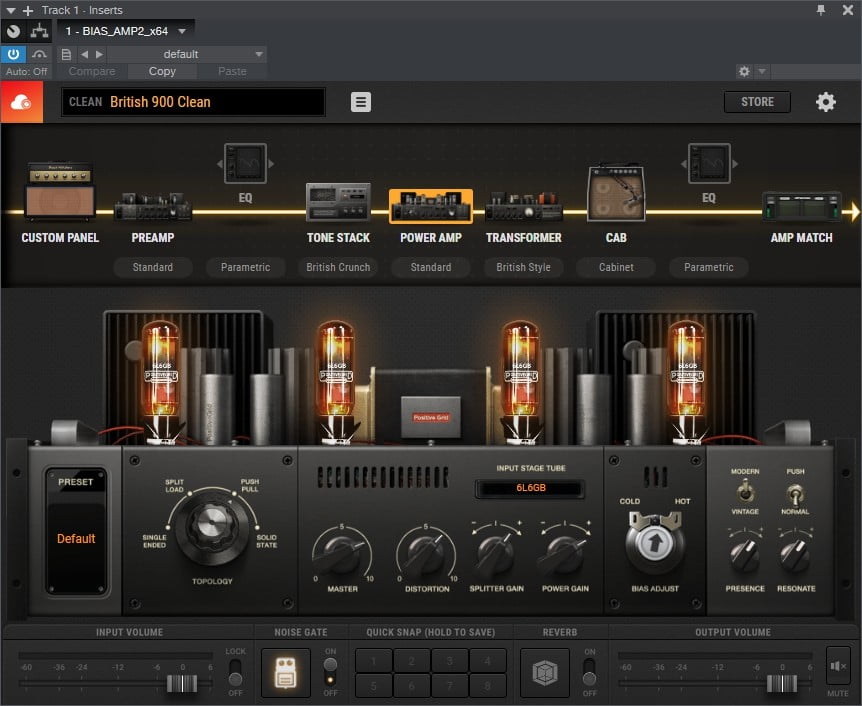Toggle the input volume Lock switch

[x=235, y=672]
